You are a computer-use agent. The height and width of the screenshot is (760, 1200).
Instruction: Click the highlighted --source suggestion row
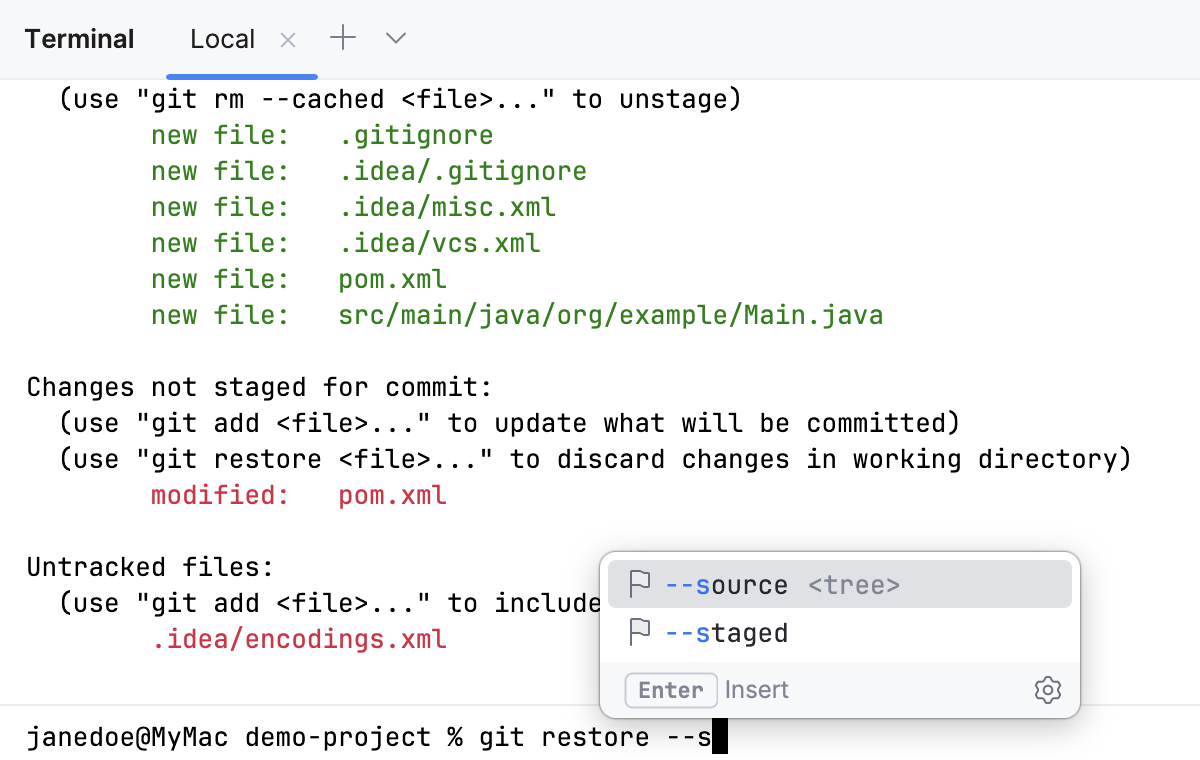pos(838,584)
